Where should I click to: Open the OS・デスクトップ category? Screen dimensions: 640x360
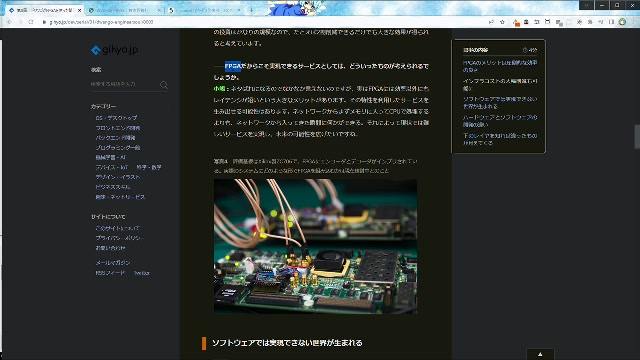116,118
